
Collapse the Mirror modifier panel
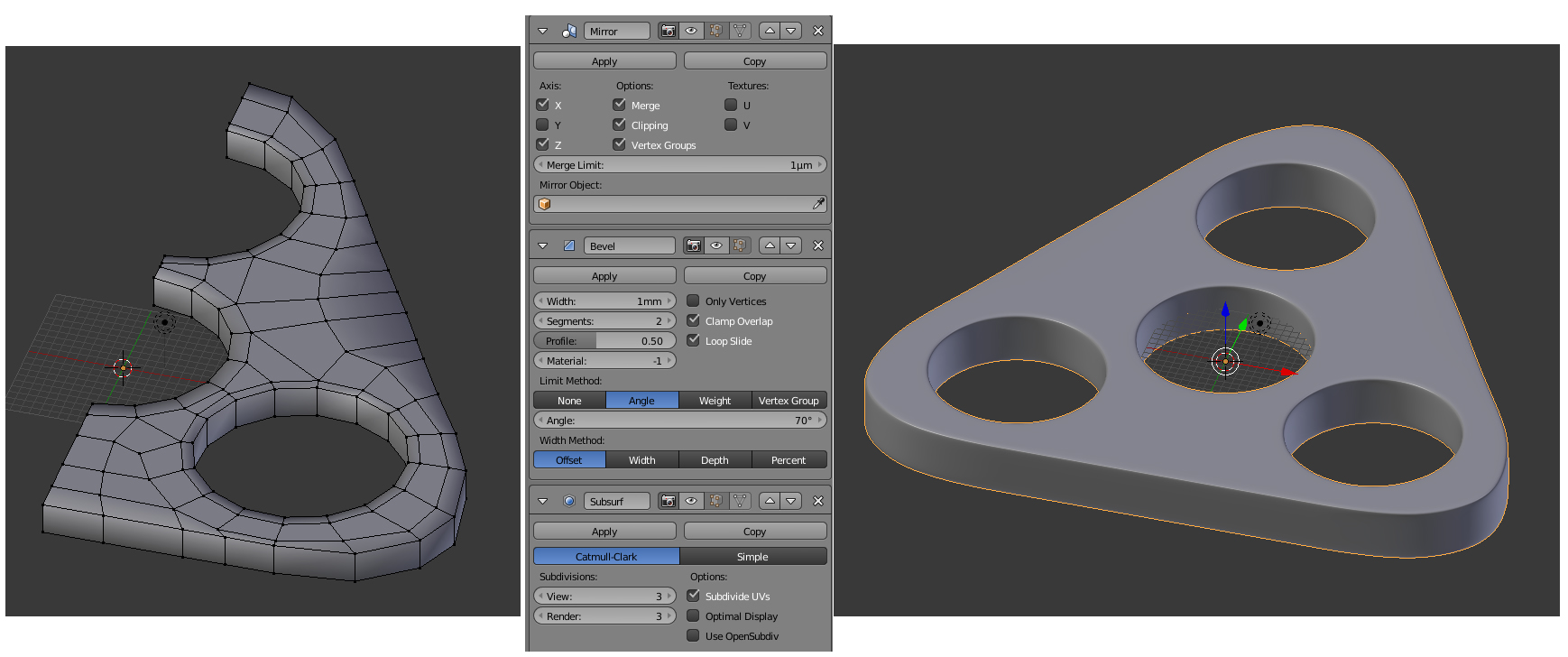[542, 31]
